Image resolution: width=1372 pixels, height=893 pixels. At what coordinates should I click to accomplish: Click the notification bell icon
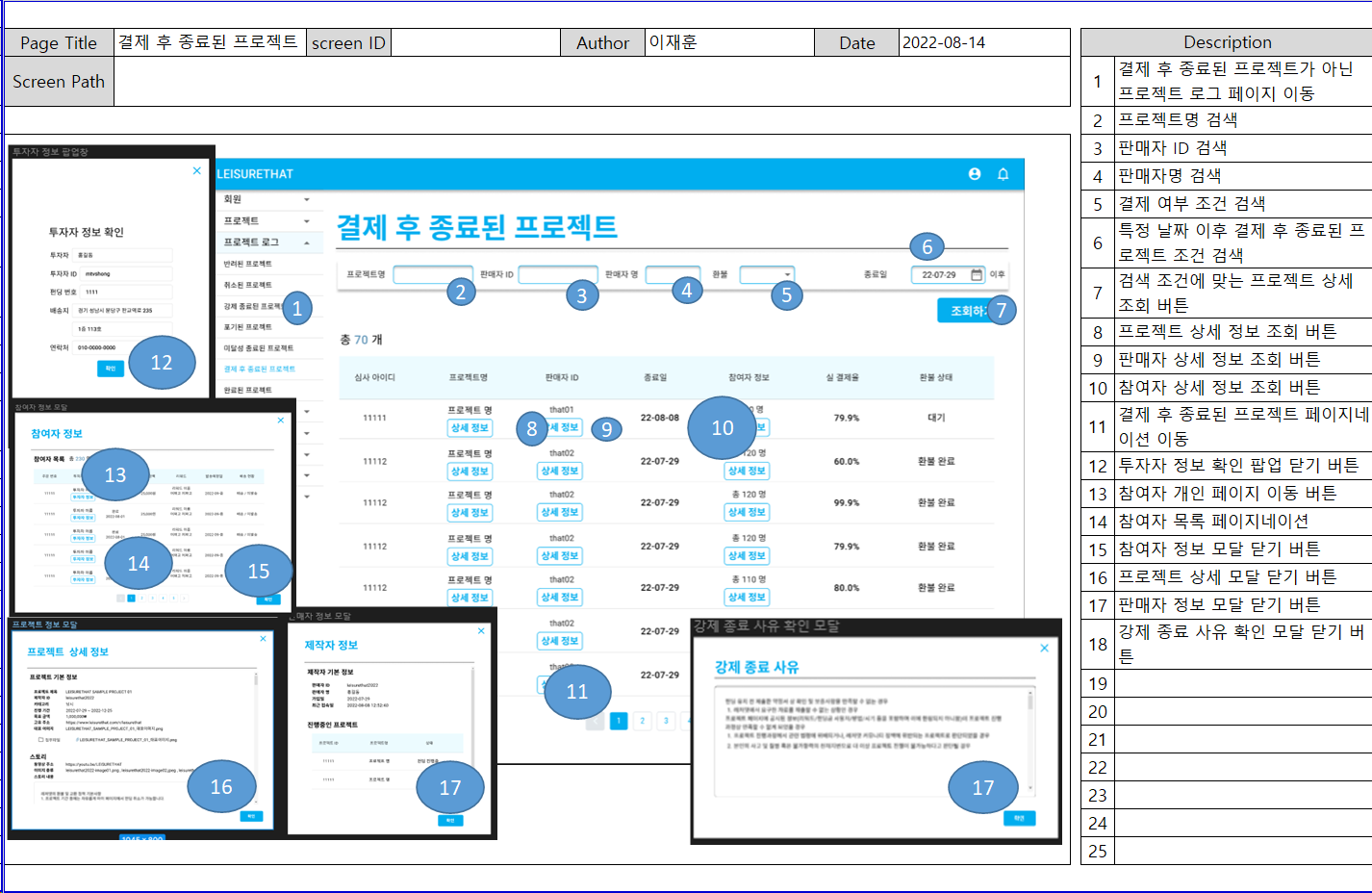coord(1003,174)
